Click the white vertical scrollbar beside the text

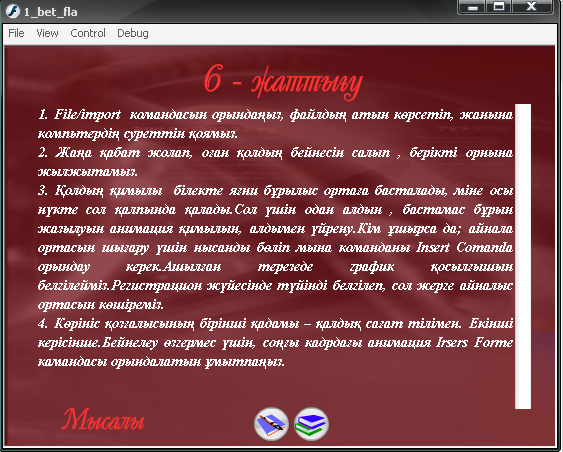coord(523,256)
